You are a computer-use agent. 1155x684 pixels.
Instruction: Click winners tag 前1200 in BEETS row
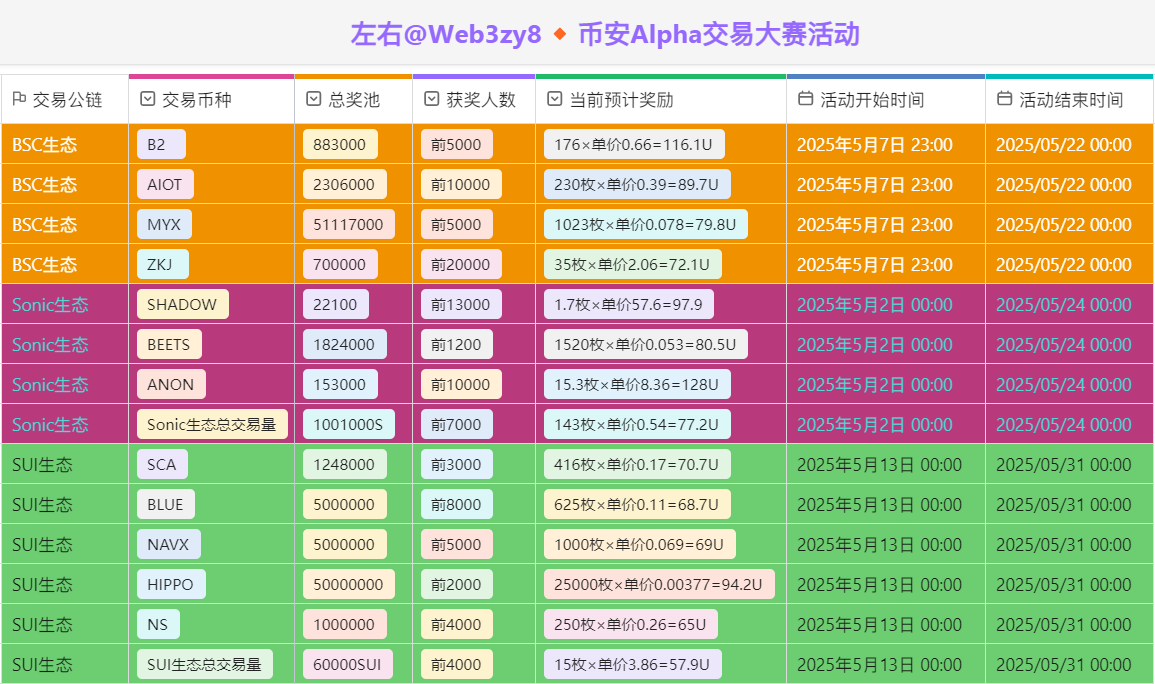pyautogui.click(x=457, y=345)
